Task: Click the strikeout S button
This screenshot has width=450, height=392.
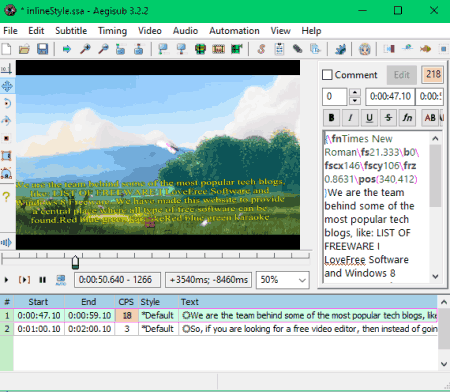Action: (x=388, y=118)
